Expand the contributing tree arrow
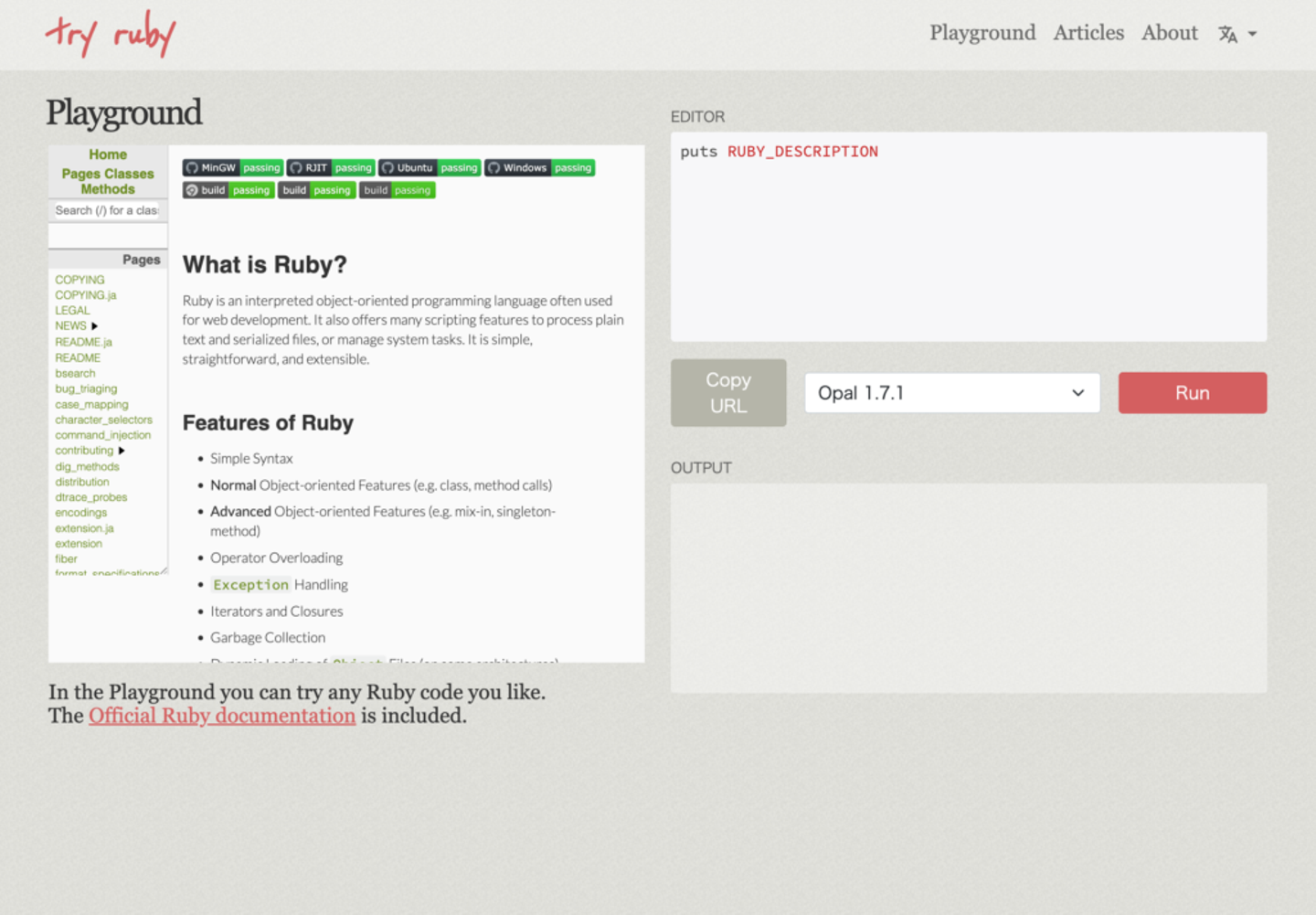The width and height of the screenshot is (1316, 915). [122, 451]
